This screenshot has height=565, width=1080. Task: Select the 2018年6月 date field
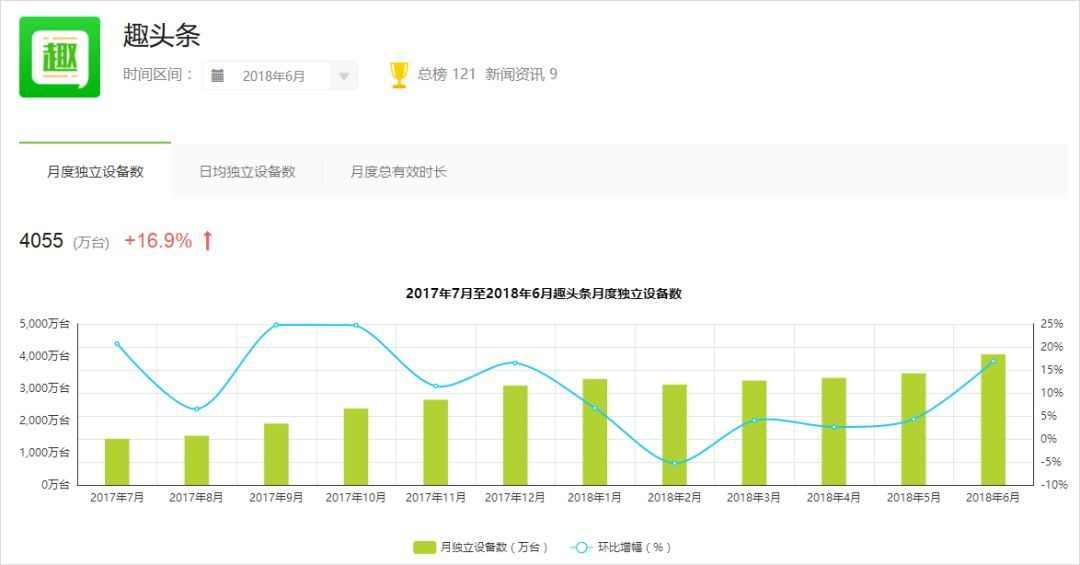click(273, 76)
